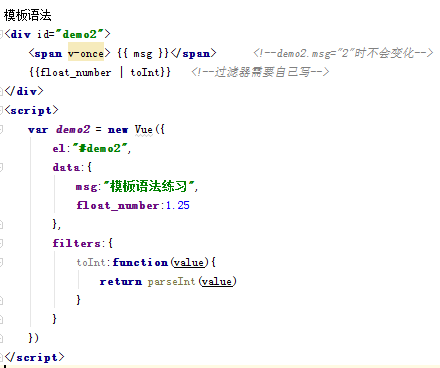Click the highlighted v-once attribute
Image resolution: width=440 pixels, height=368 pixels.
click(x=86, y=53)
